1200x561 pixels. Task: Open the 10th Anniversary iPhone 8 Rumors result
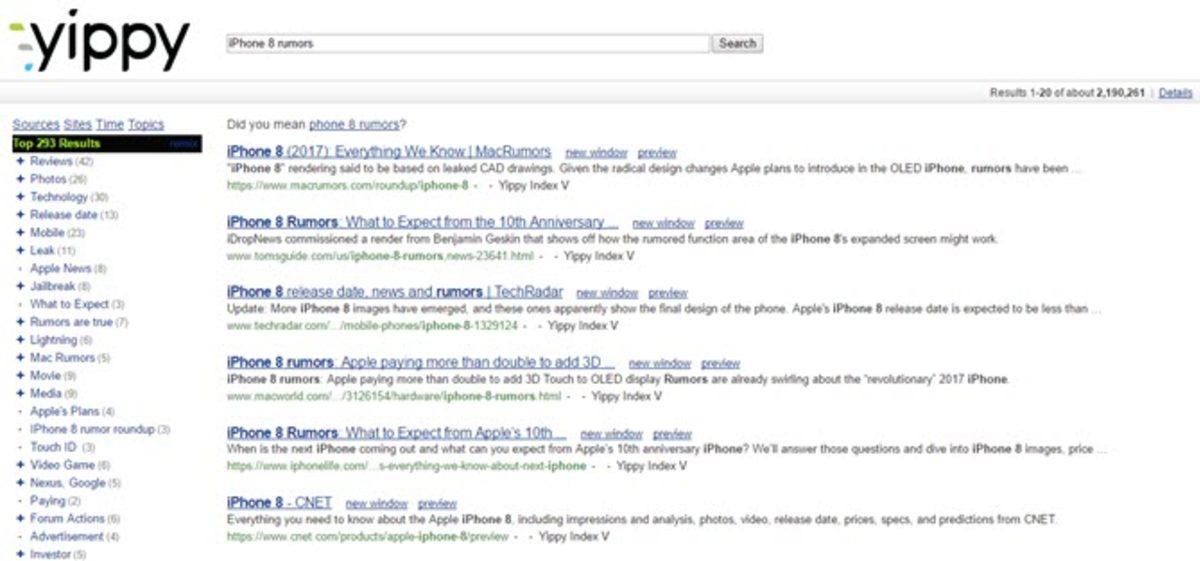tap(422, 222)
